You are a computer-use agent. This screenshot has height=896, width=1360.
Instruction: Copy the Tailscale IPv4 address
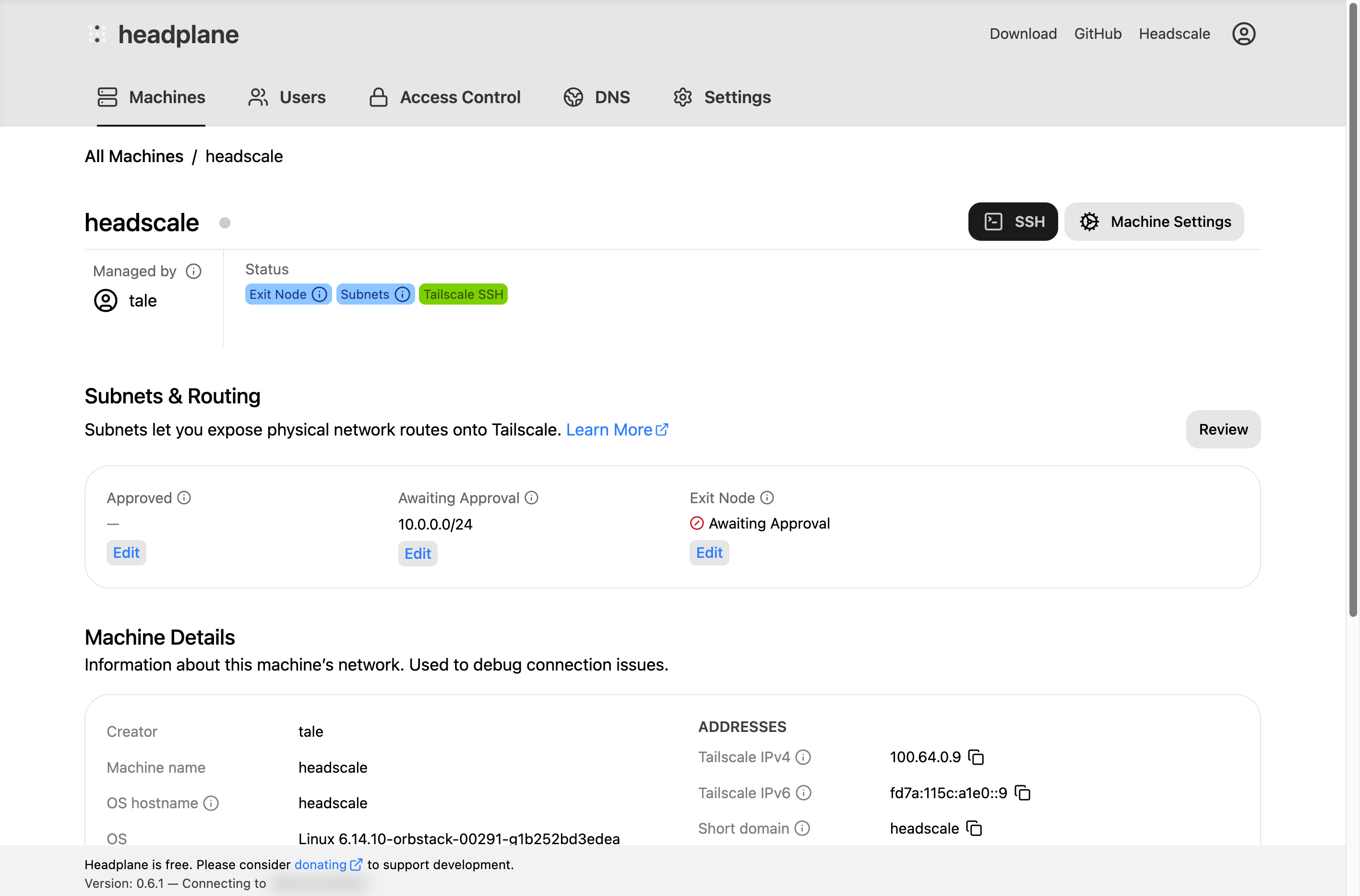976,757
